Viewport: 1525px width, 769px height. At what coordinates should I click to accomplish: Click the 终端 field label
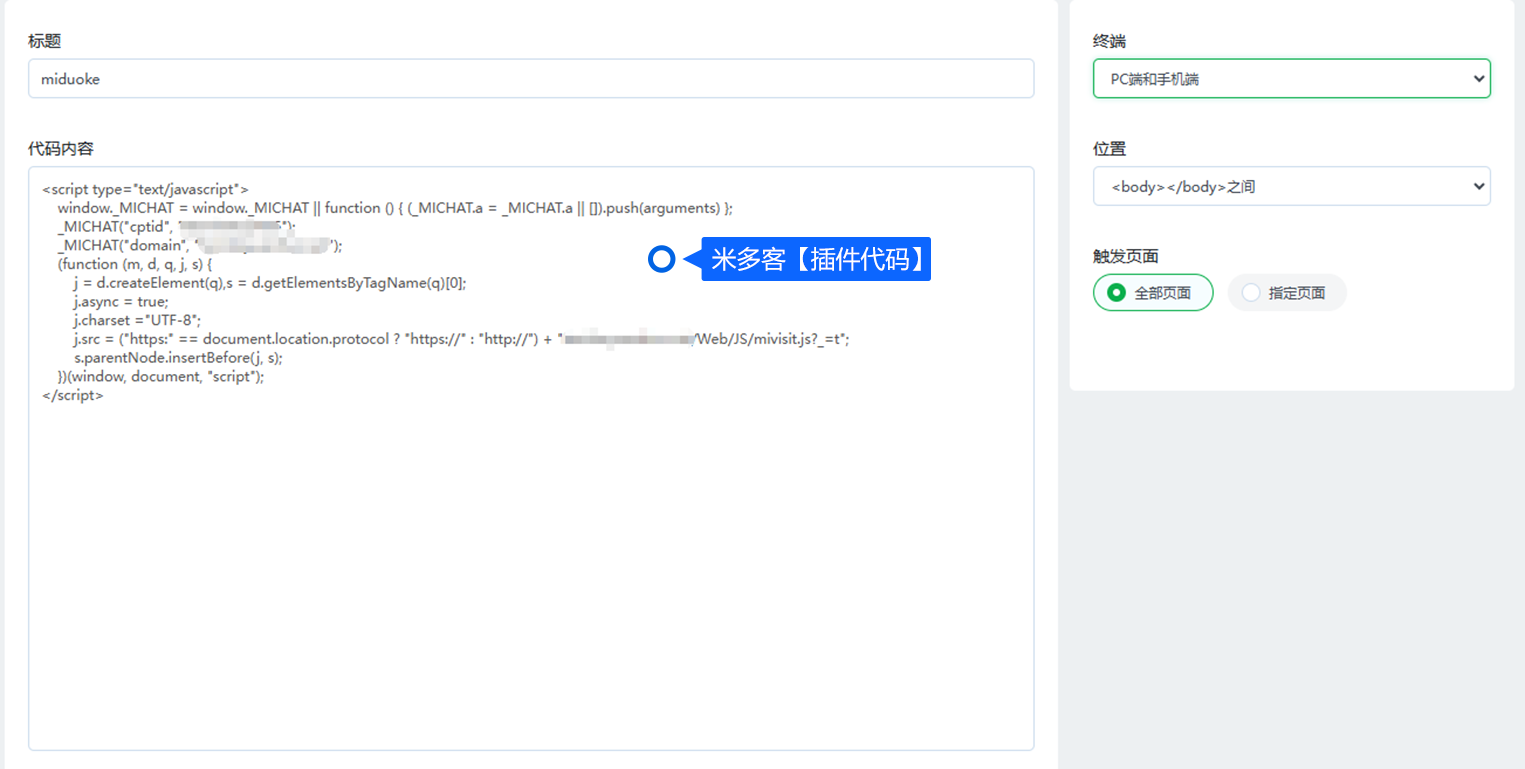(x=1109, y=42)
